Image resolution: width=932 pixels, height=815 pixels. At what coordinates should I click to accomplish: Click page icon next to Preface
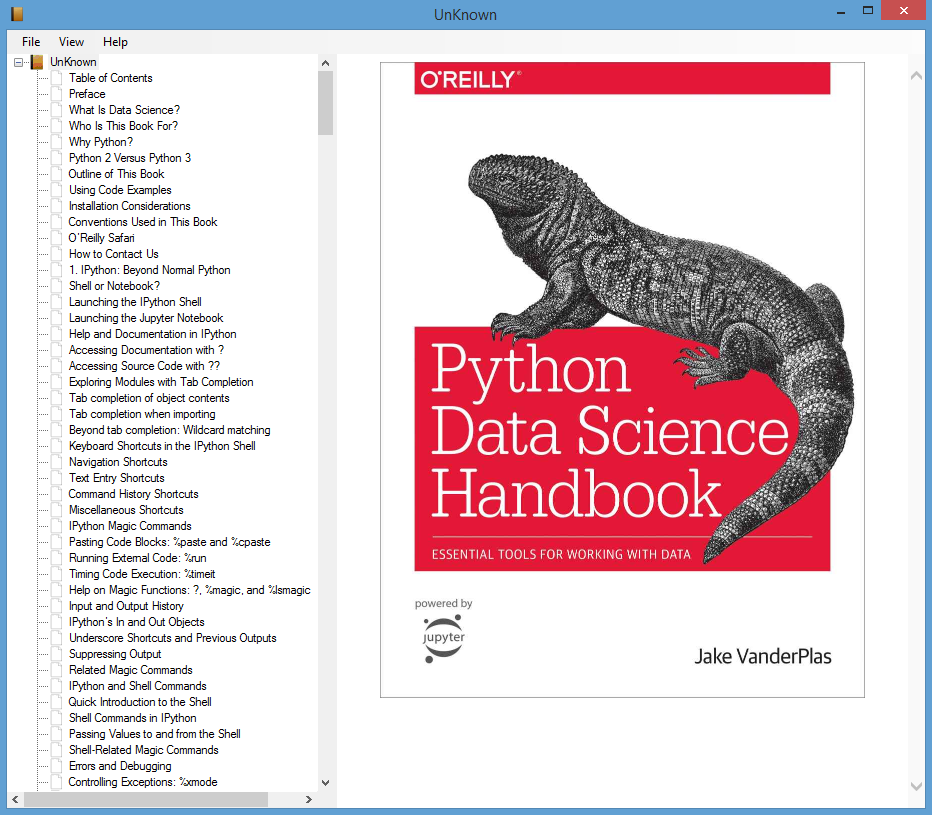click(56, 94)
